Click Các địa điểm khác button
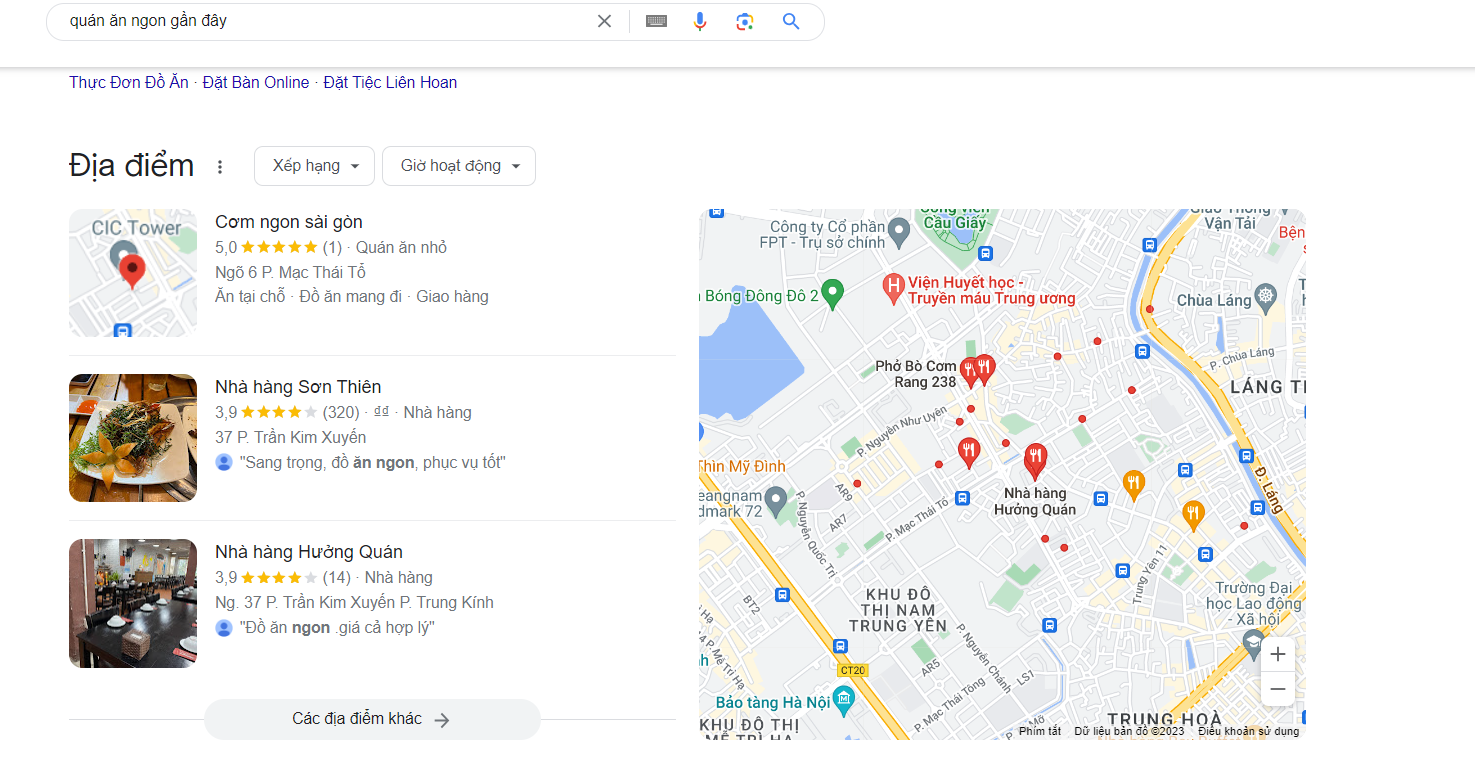The image size is (1475, 766). [372, 719]
